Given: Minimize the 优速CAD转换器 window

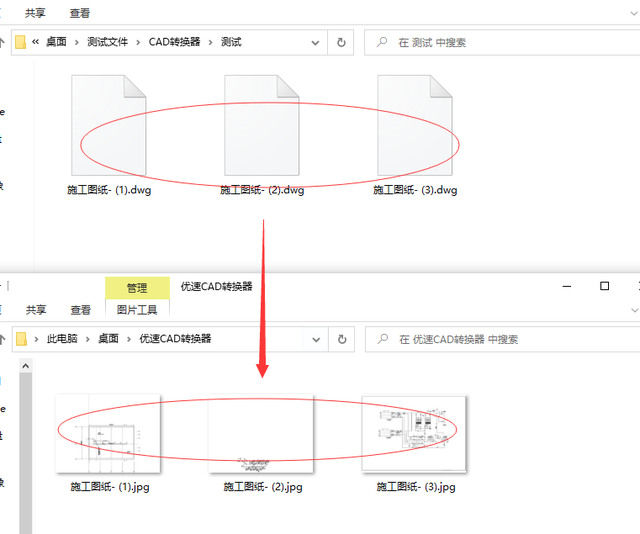Looking at the screenshot, I should coord(567,286).
